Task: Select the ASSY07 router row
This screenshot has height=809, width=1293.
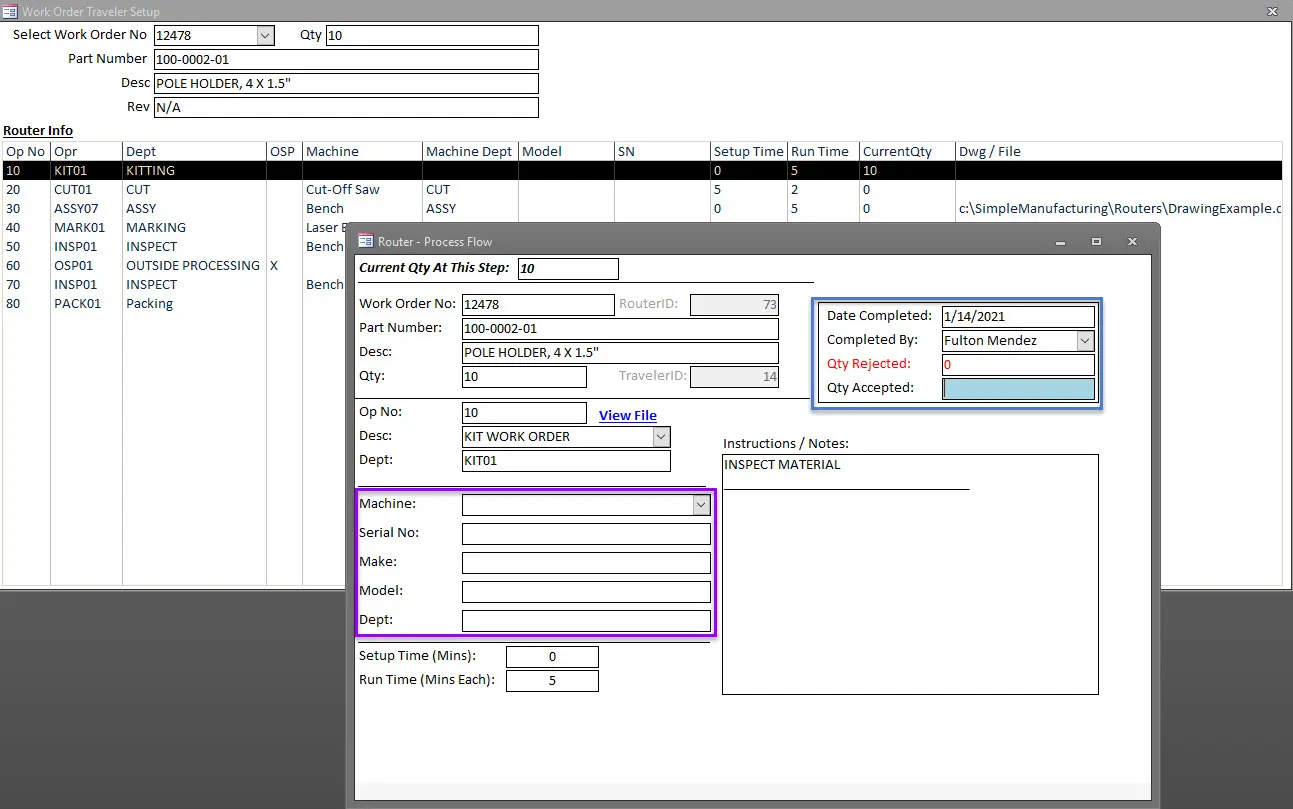Action: (x=76, y=208)
